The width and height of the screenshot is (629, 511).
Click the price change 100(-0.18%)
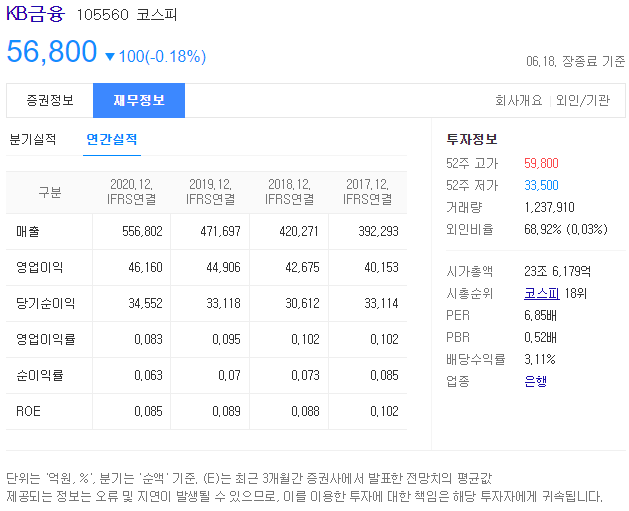coord(162,56)
